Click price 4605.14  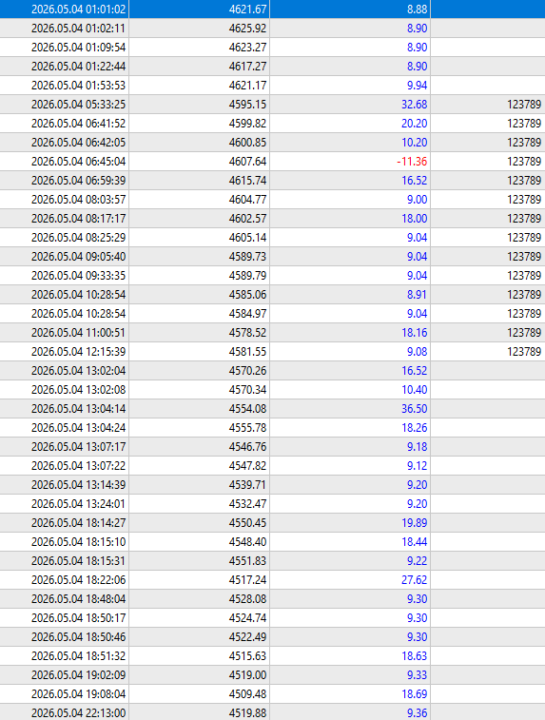click(x=247, y=238)
